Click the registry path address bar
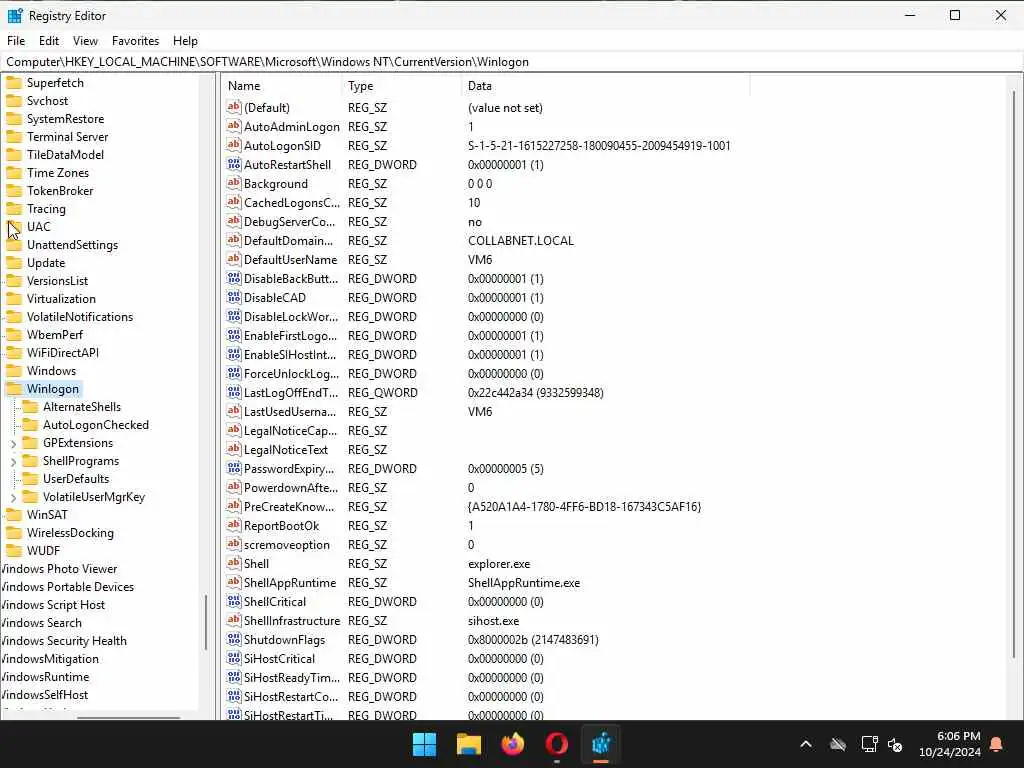This screenshot has width=1024, height=768. coord(511,62)
